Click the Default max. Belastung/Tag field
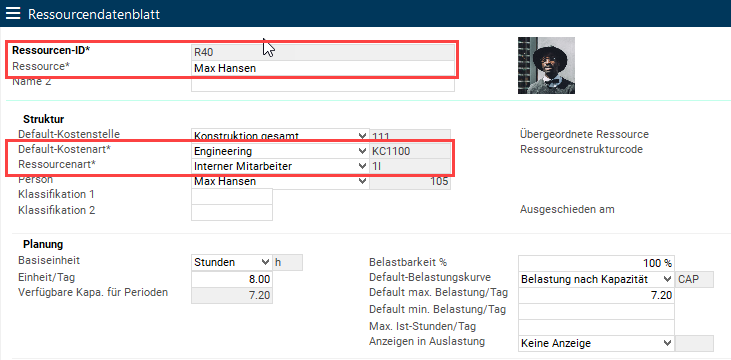 click(596, 296)
